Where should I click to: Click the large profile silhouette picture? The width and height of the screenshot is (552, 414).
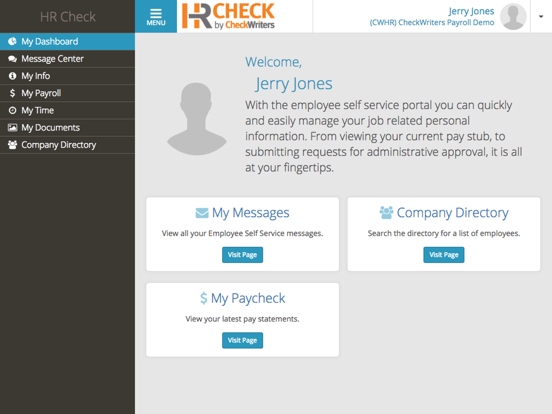(196, 119)
